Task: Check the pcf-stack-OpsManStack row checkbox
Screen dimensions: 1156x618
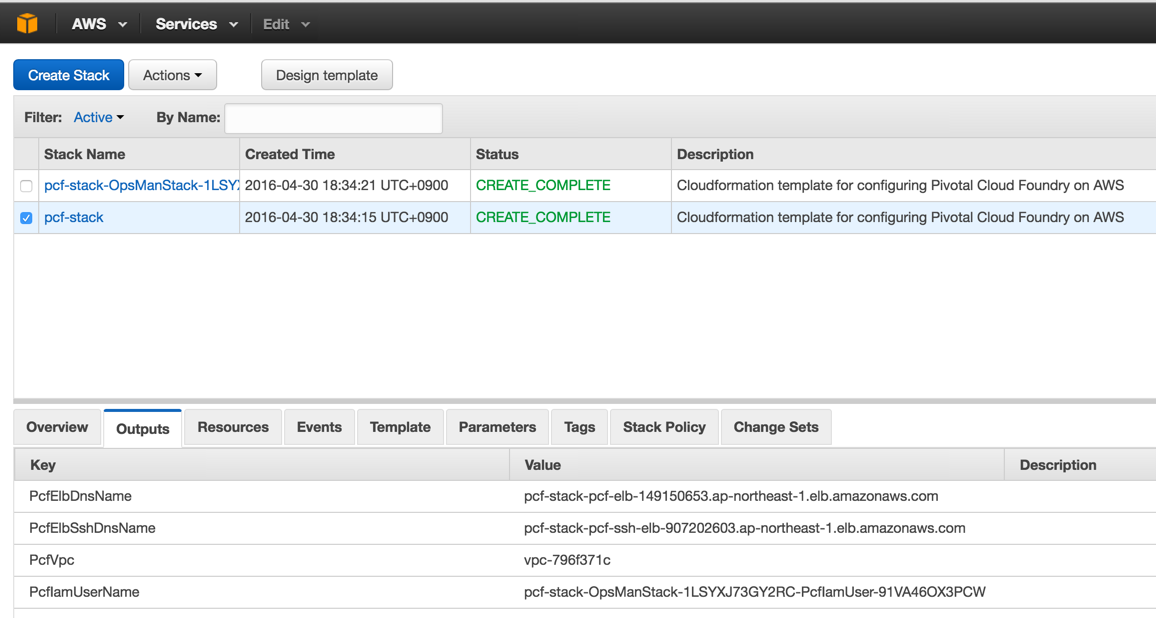Action: click(26, 186)
